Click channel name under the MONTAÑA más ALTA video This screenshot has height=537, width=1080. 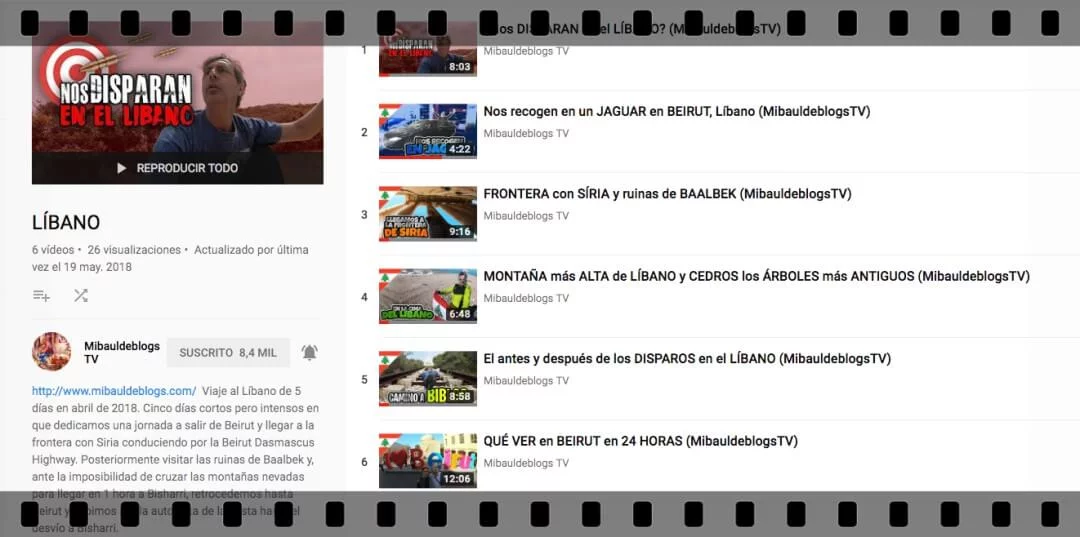click(526, 299)
